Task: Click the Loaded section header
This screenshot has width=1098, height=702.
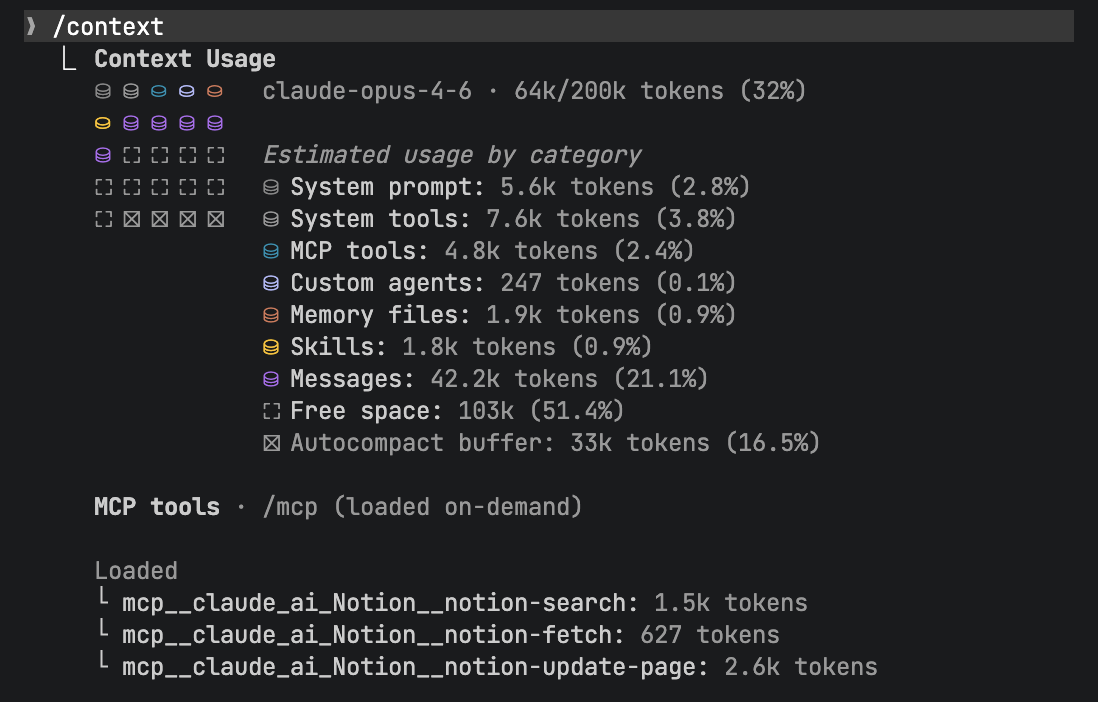Action: tap(136, 570)
